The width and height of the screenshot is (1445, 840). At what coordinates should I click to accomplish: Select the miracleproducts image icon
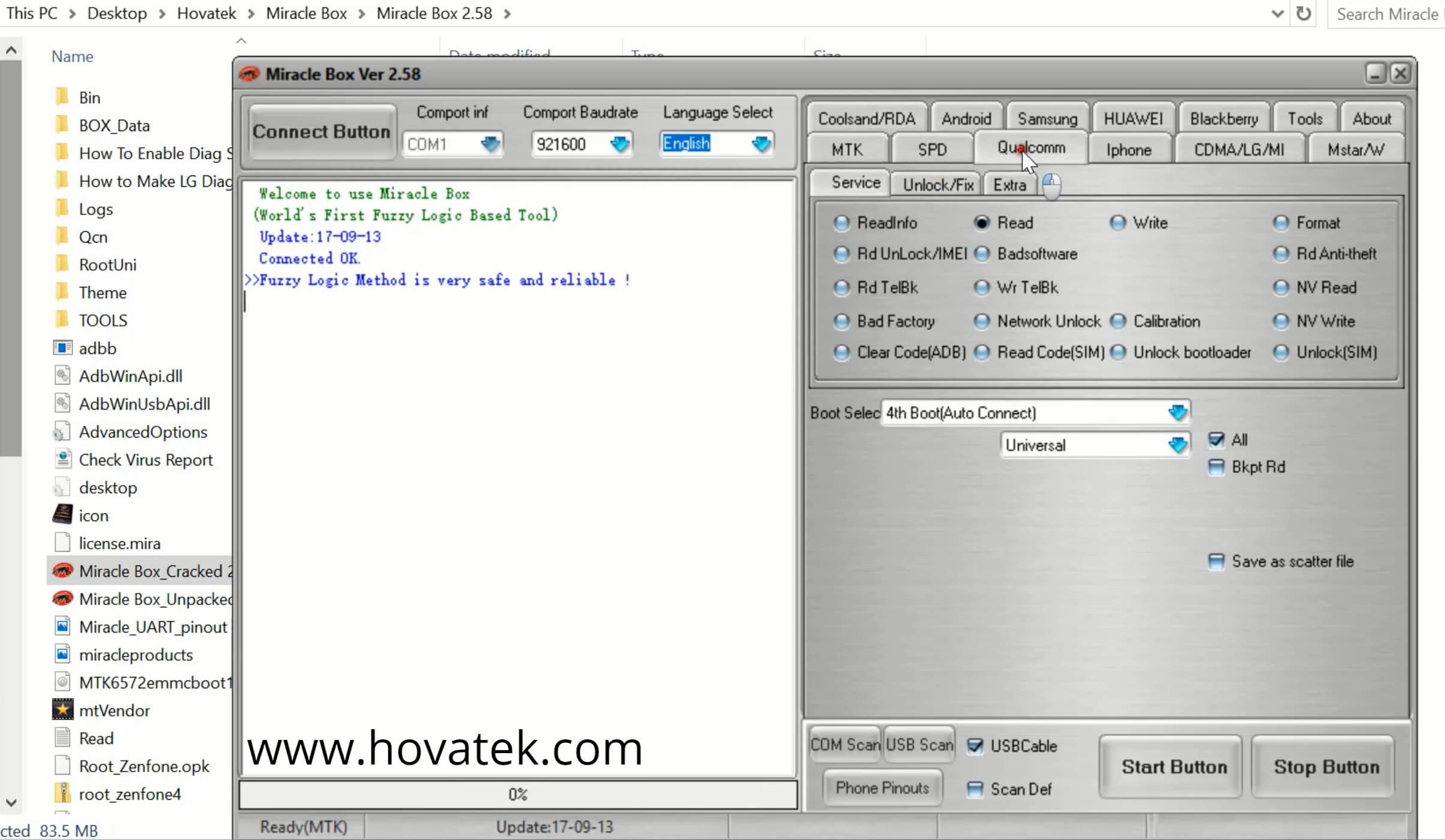tap(62, 654)
